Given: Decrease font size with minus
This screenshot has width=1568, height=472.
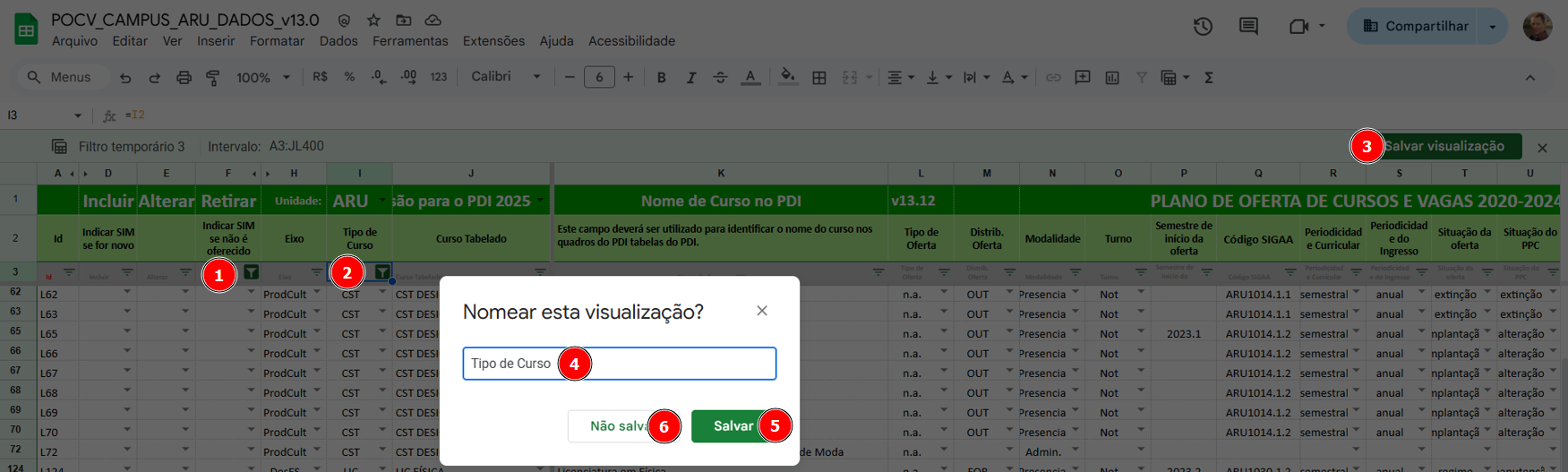Looking at the screenshot, I should [570, 78].
